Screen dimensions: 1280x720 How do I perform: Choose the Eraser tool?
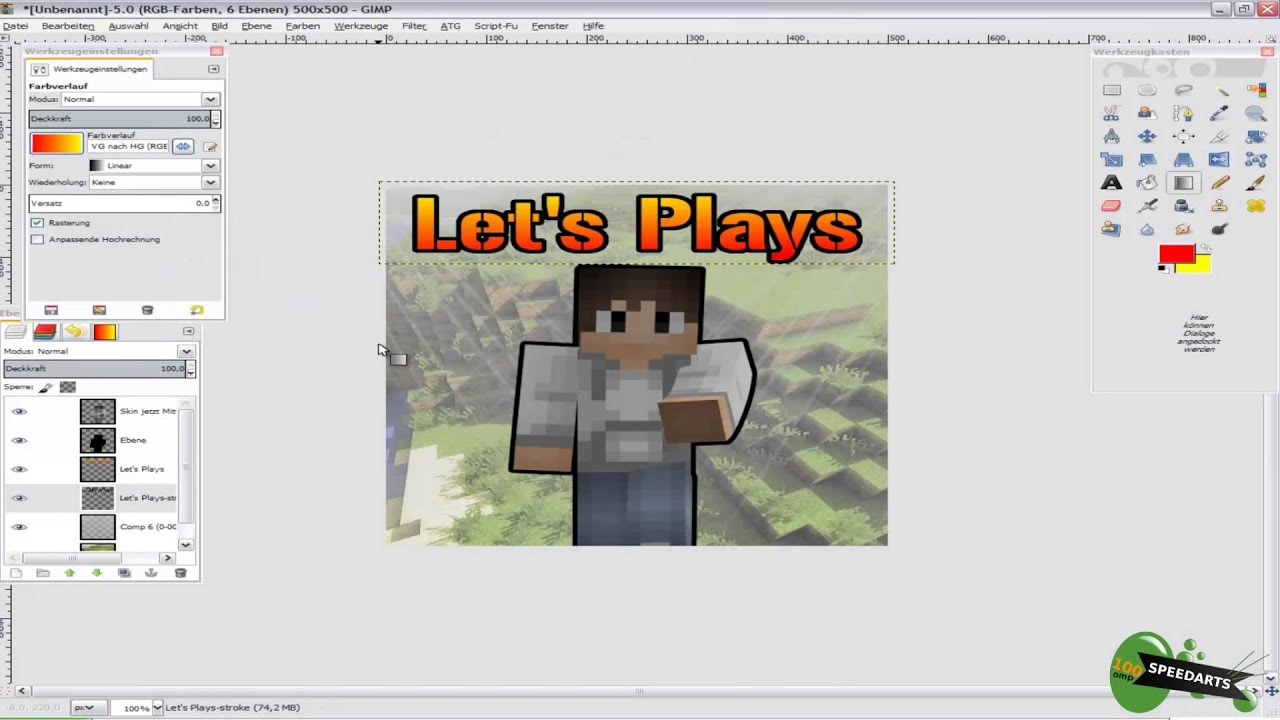[x=1111, y=206]
